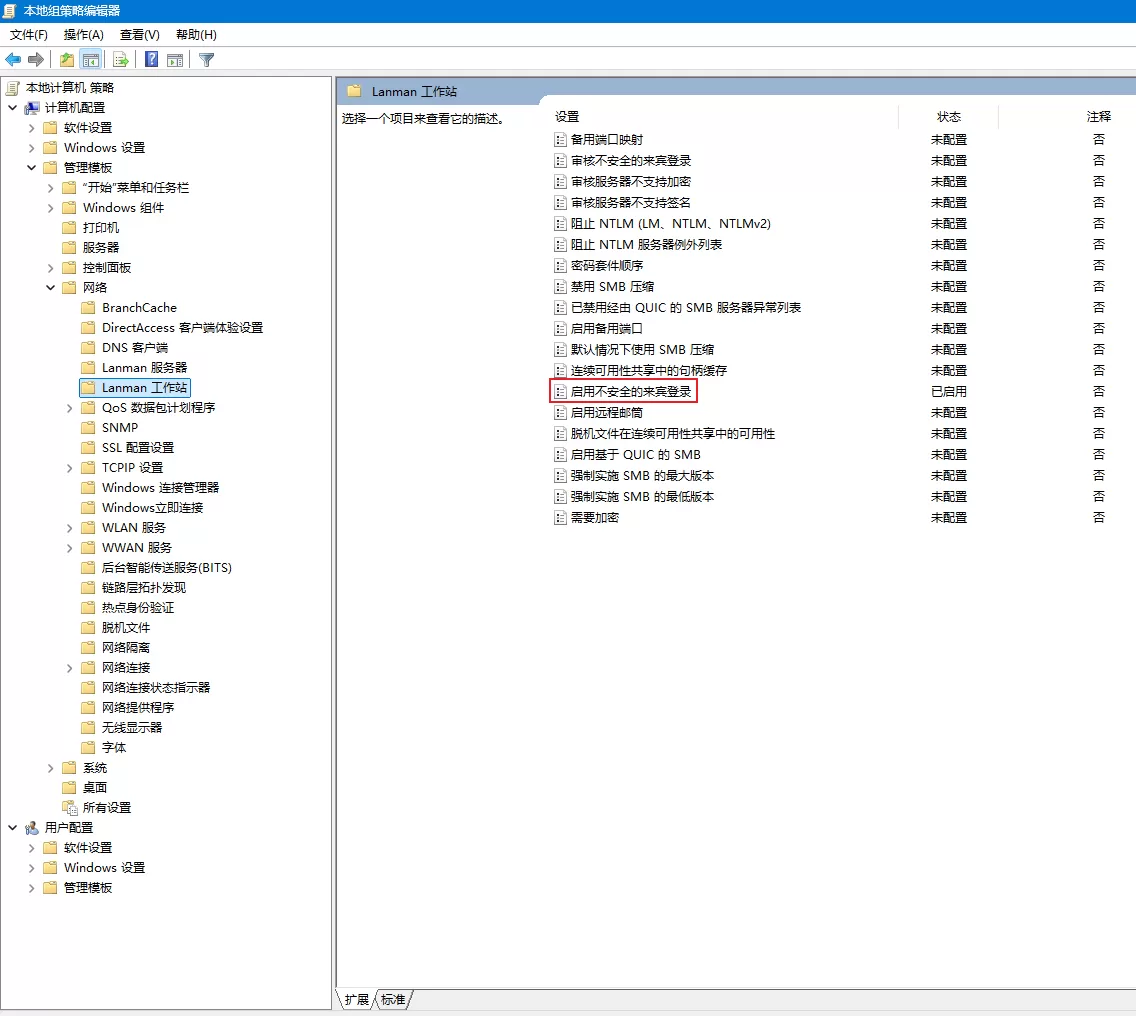Click the policy icon beside 备用端口映射
The width and height of the screenshot is (1136, 1016).
click(560, 139)
